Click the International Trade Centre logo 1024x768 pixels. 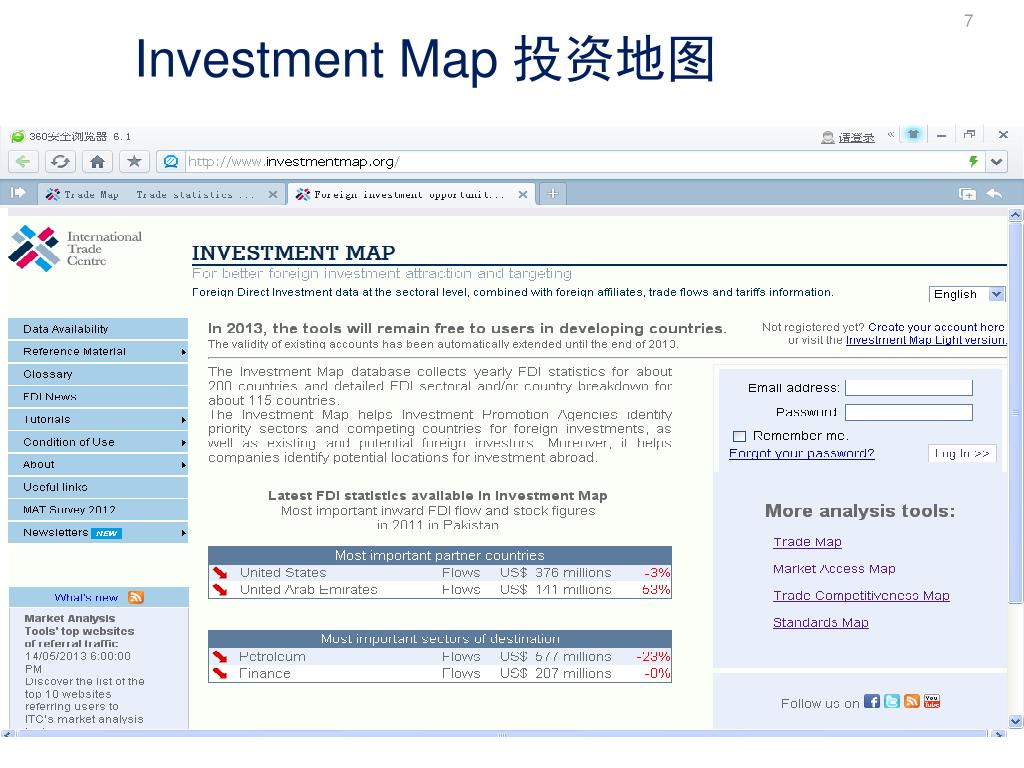[75, 248]
